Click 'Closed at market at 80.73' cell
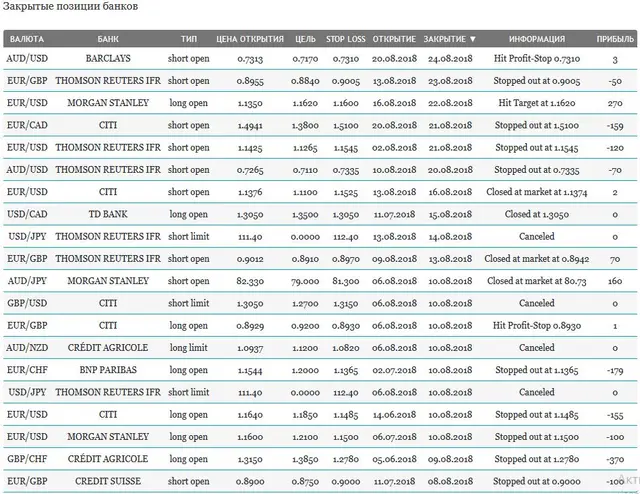Viewport: 640px width, 494px height. 537,281
